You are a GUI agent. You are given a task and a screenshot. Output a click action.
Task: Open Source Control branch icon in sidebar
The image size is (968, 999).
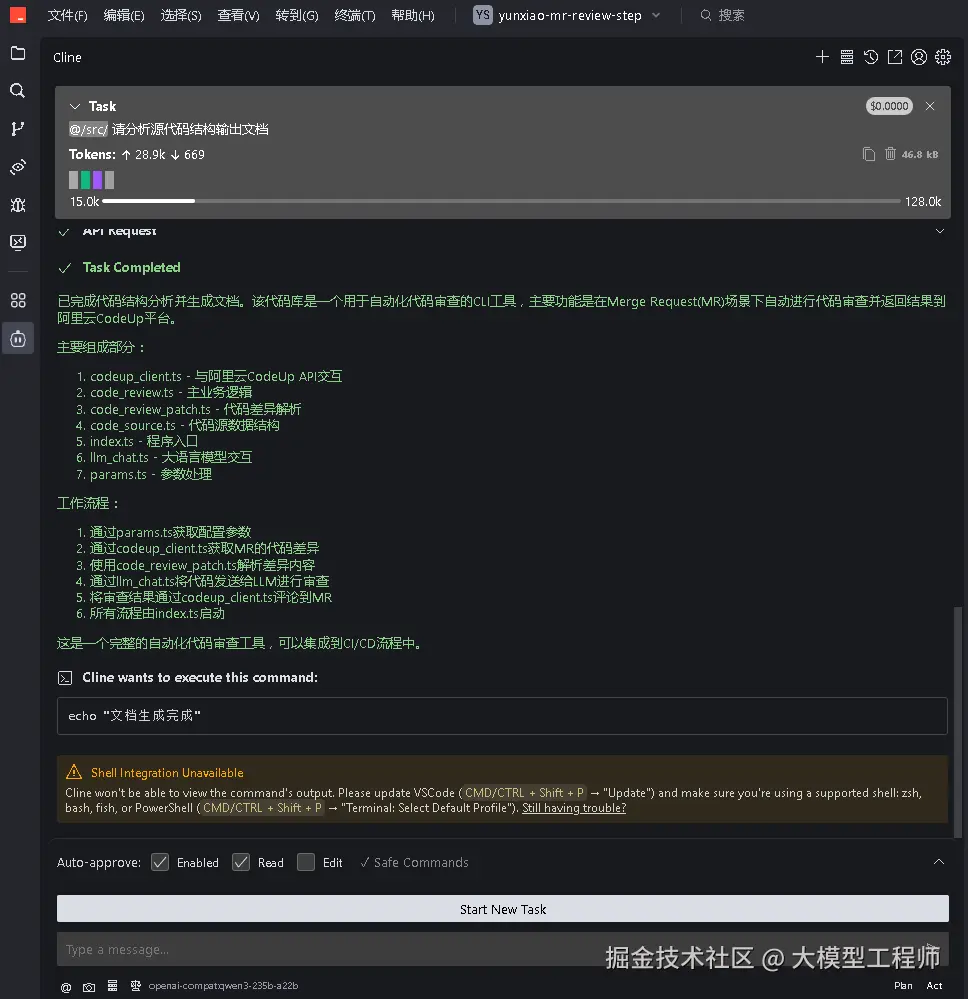click(18, 129)
